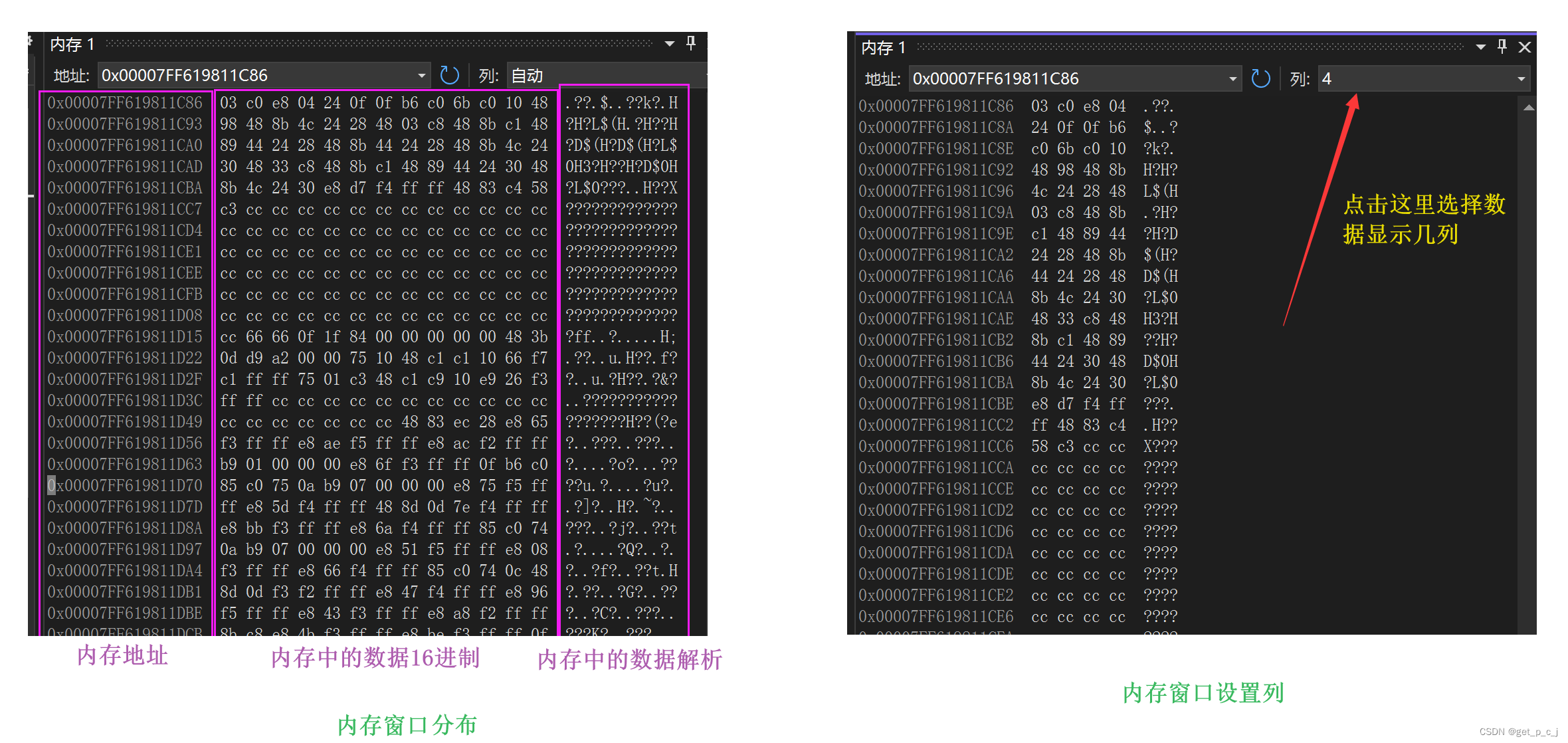
Task: Click first hex byte 03 in left window
Action: point(228,103)
